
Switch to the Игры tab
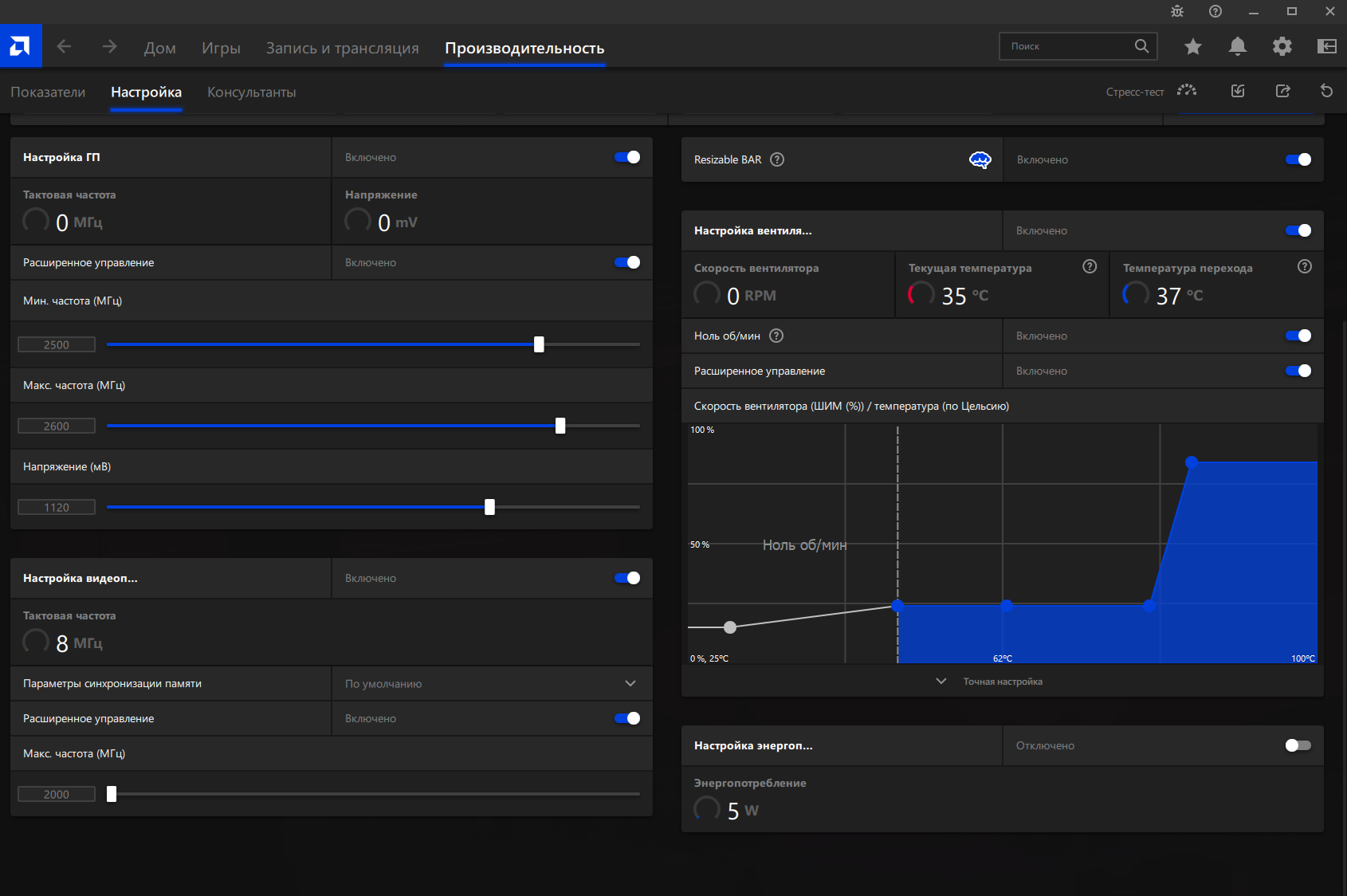pyautogui.click(x=221, y=48)
